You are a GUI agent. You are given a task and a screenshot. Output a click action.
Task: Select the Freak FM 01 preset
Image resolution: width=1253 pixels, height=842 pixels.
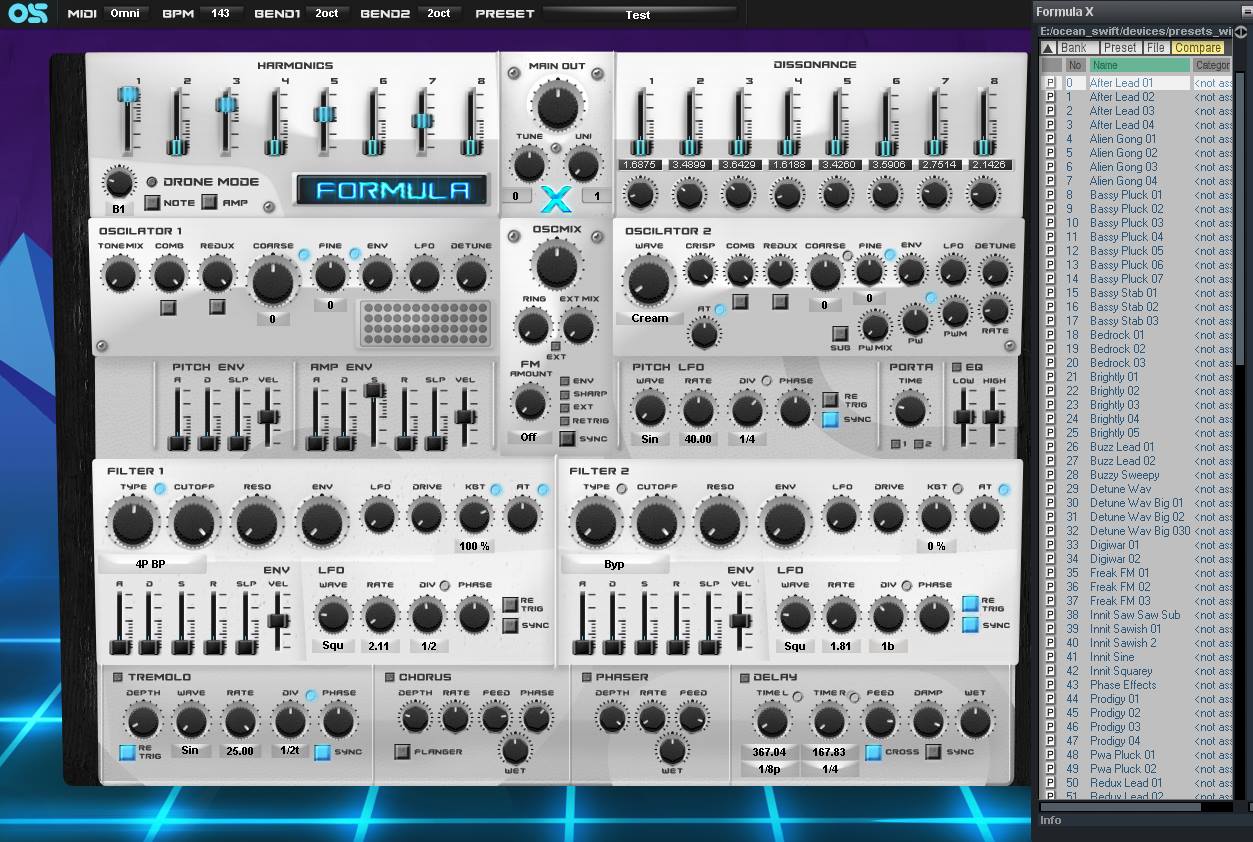pyautogui.click(x=1120, y=573)
